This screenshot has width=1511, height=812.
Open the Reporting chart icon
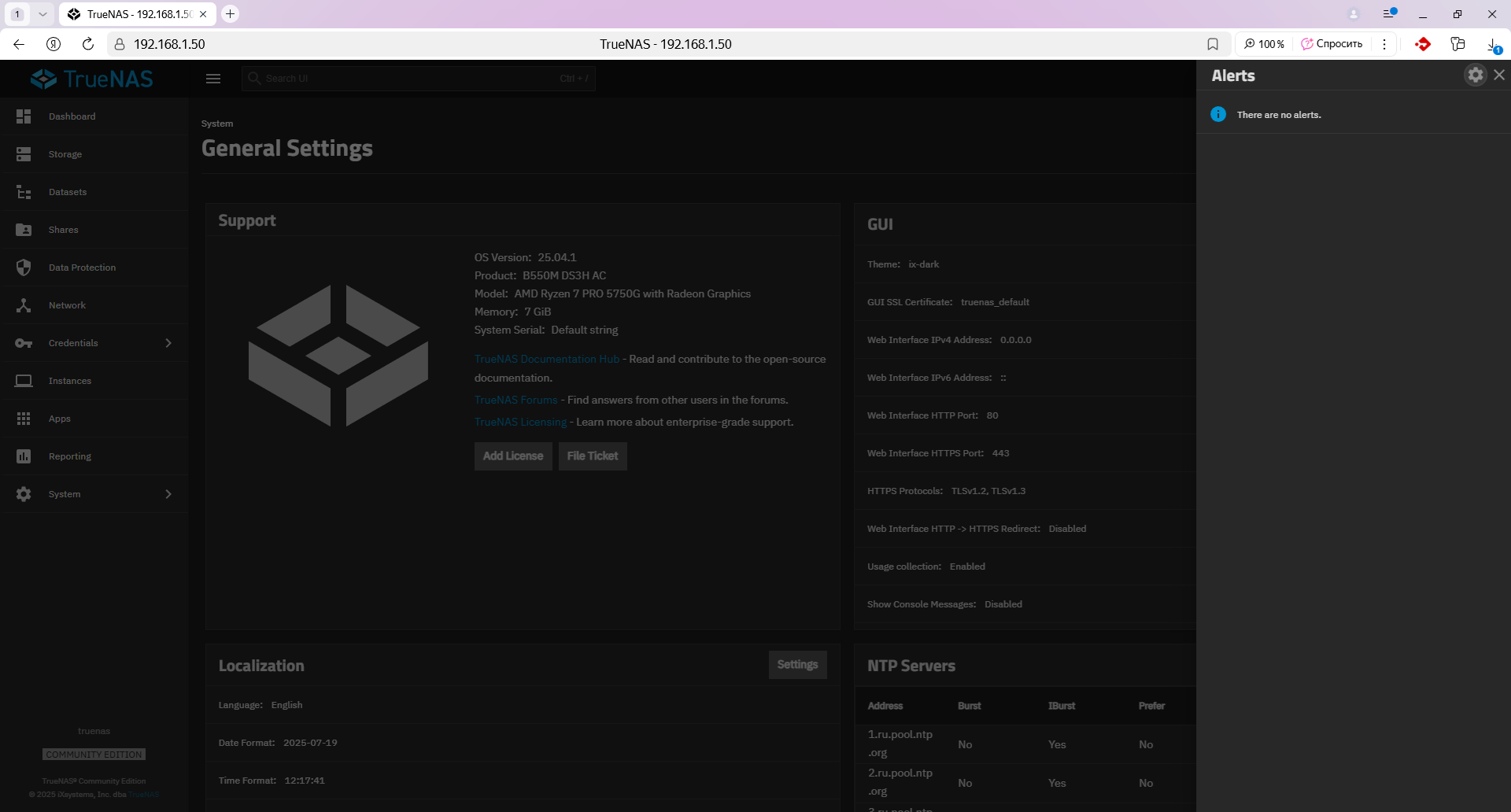[24, 456]
